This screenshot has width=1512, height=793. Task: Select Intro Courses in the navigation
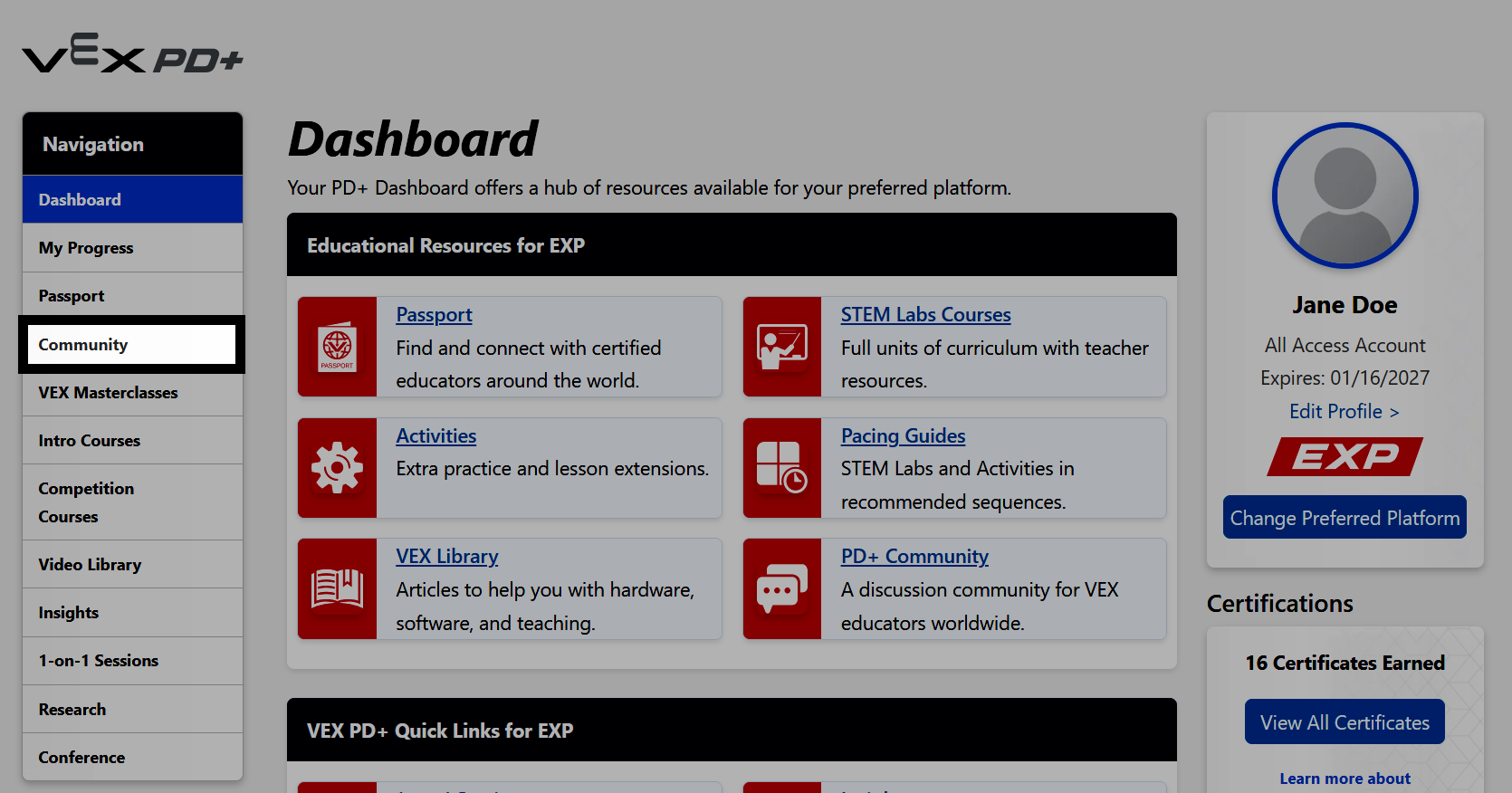(132, 441)
